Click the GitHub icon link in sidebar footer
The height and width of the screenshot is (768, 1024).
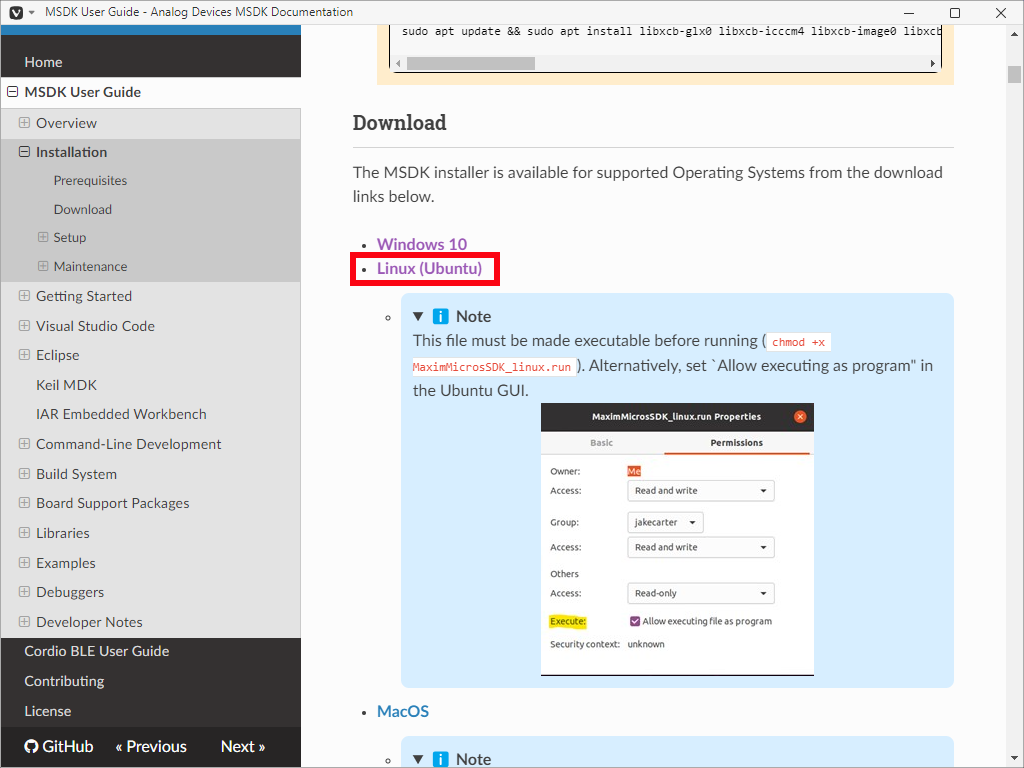(31, 746)
